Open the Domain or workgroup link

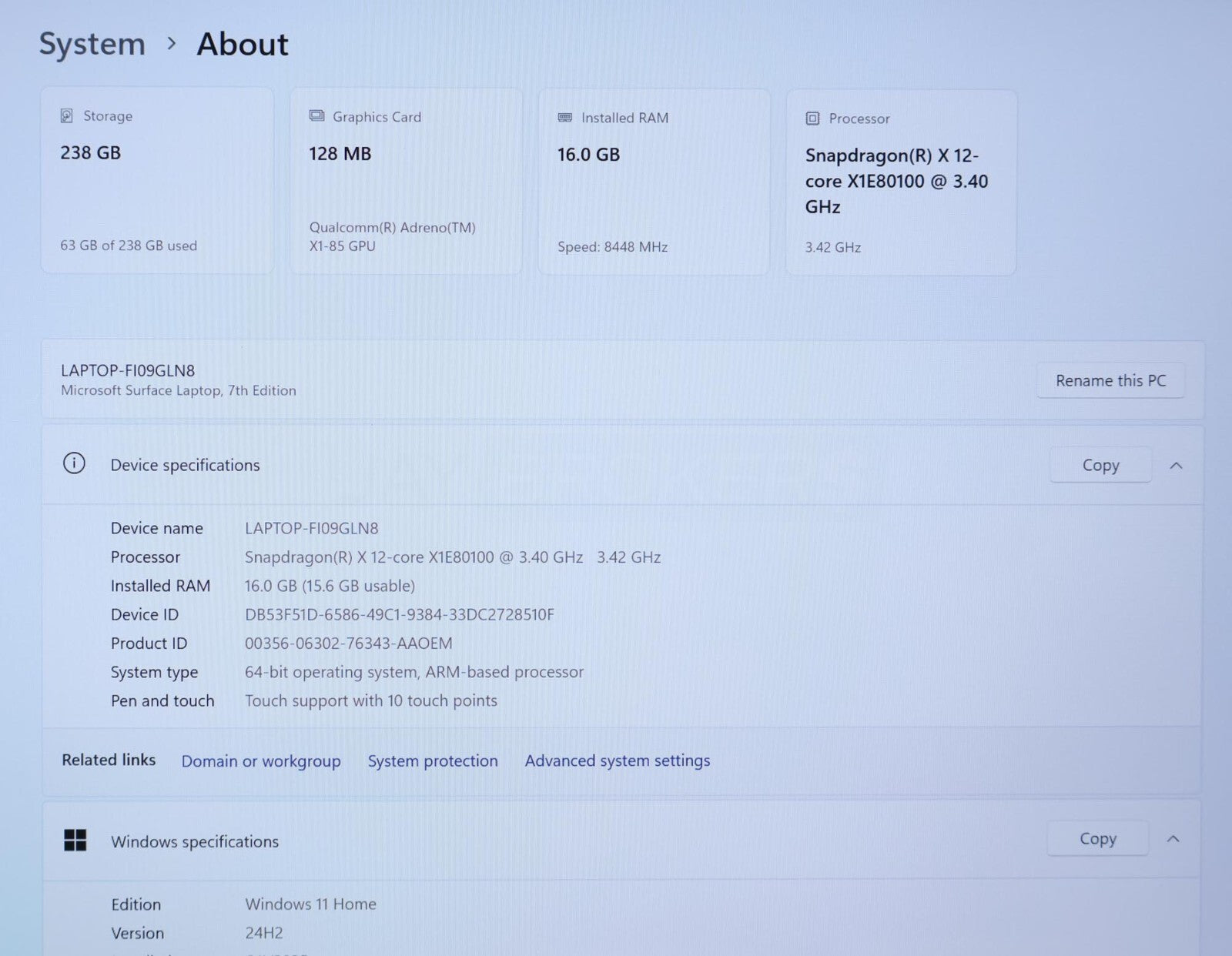coord(261,760)
